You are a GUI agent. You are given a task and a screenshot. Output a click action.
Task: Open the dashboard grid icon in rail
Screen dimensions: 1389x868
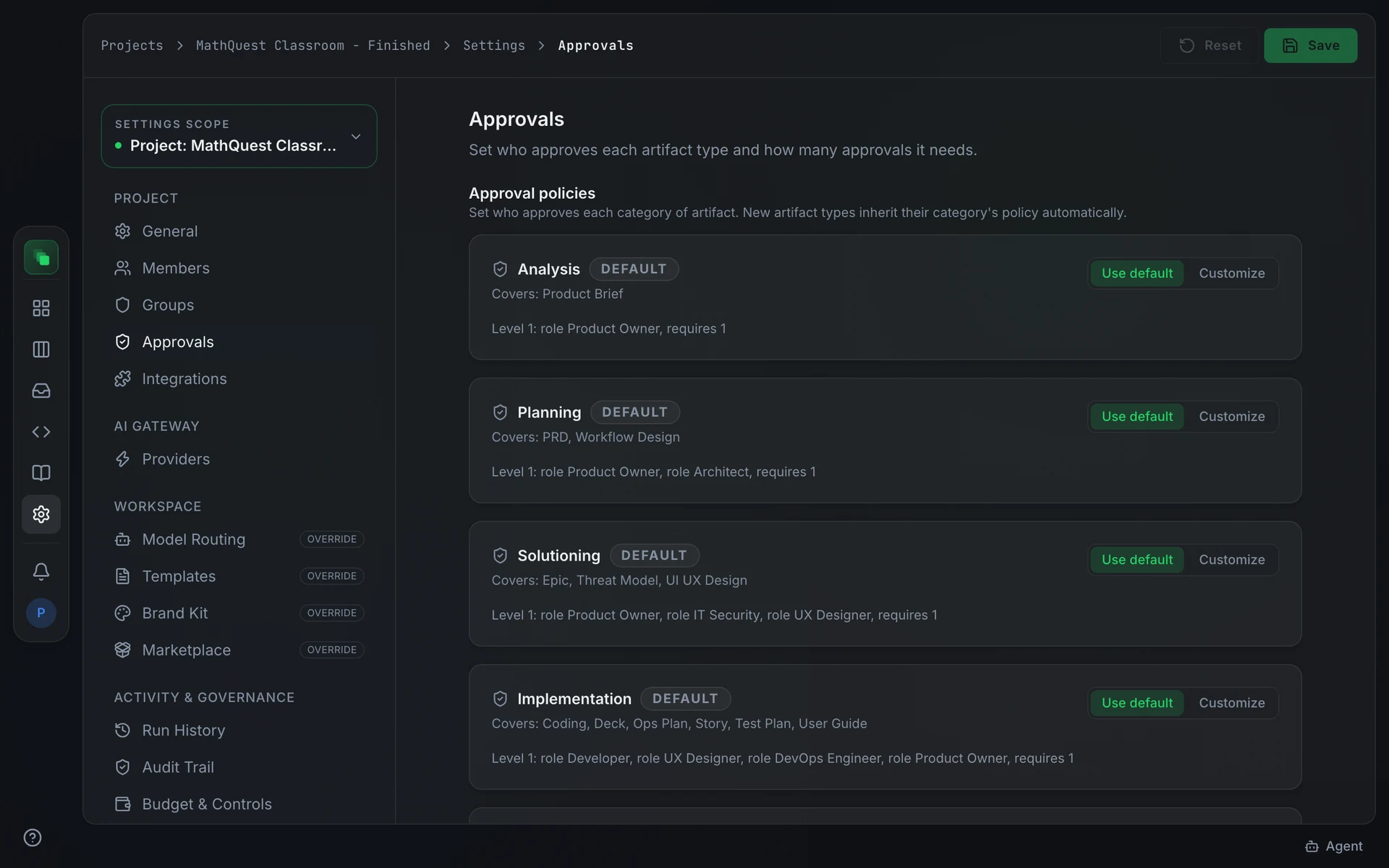[41, 308]
